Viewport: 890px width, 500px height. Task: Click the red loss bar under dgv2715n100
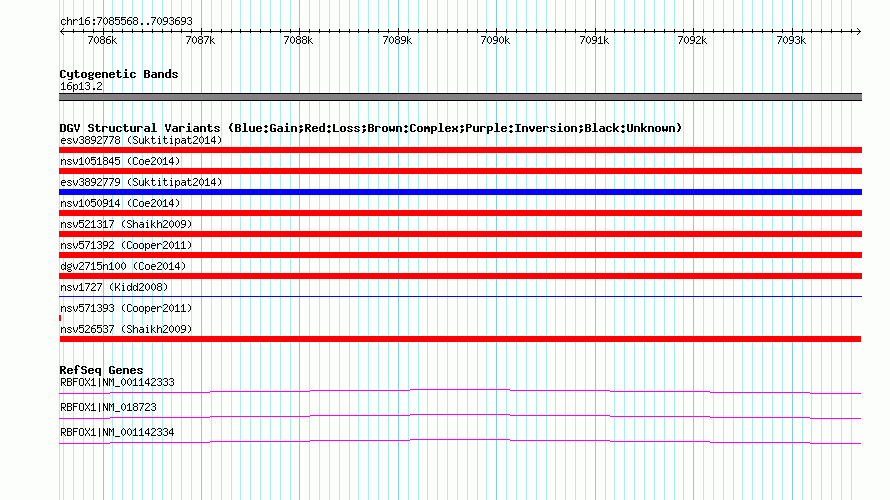pos(460,276)
